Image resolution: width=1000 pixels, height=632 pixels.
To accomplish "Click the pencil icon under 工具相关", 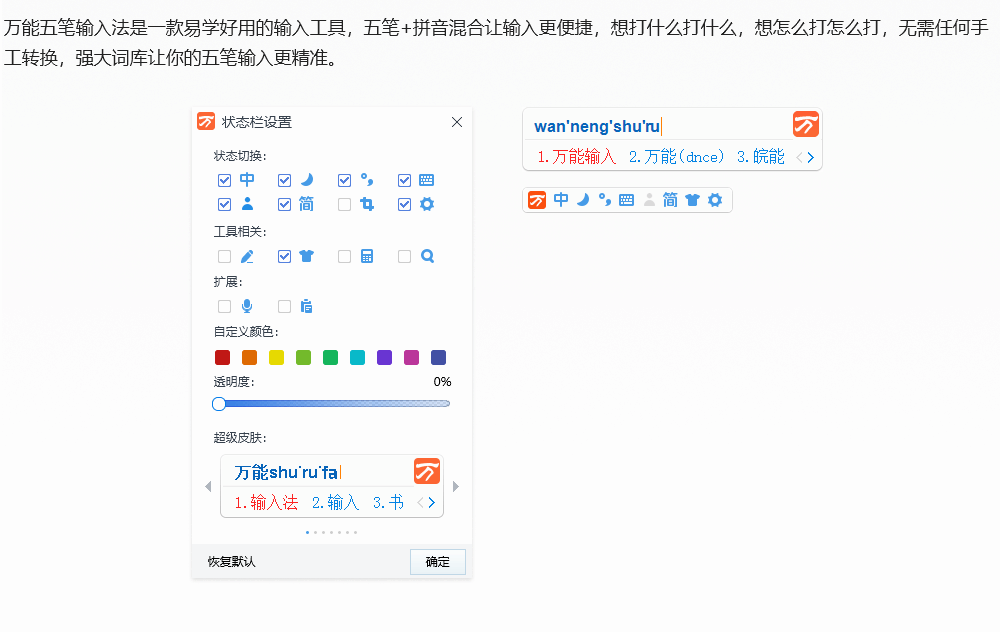I will [247, 256].
